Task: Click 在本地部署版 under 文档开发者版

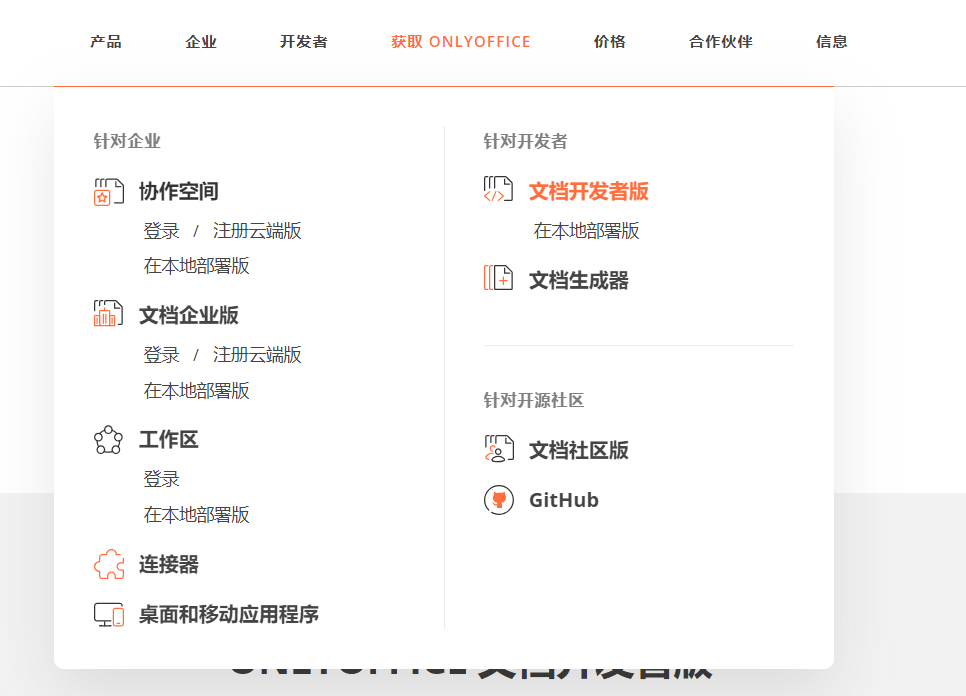Action: 586,231
